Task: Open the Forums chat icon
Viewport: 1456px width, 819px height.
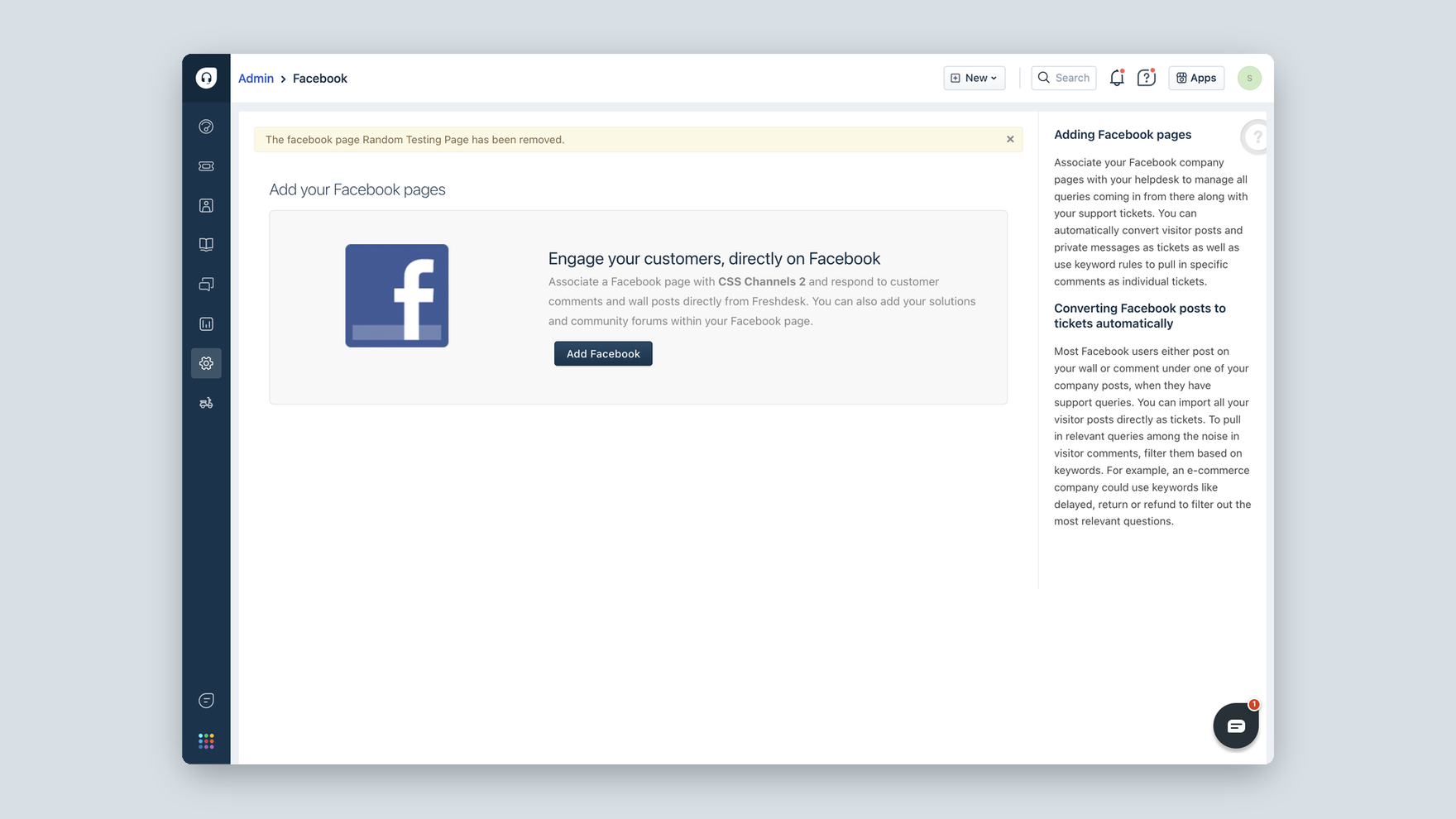Action: 206,285
